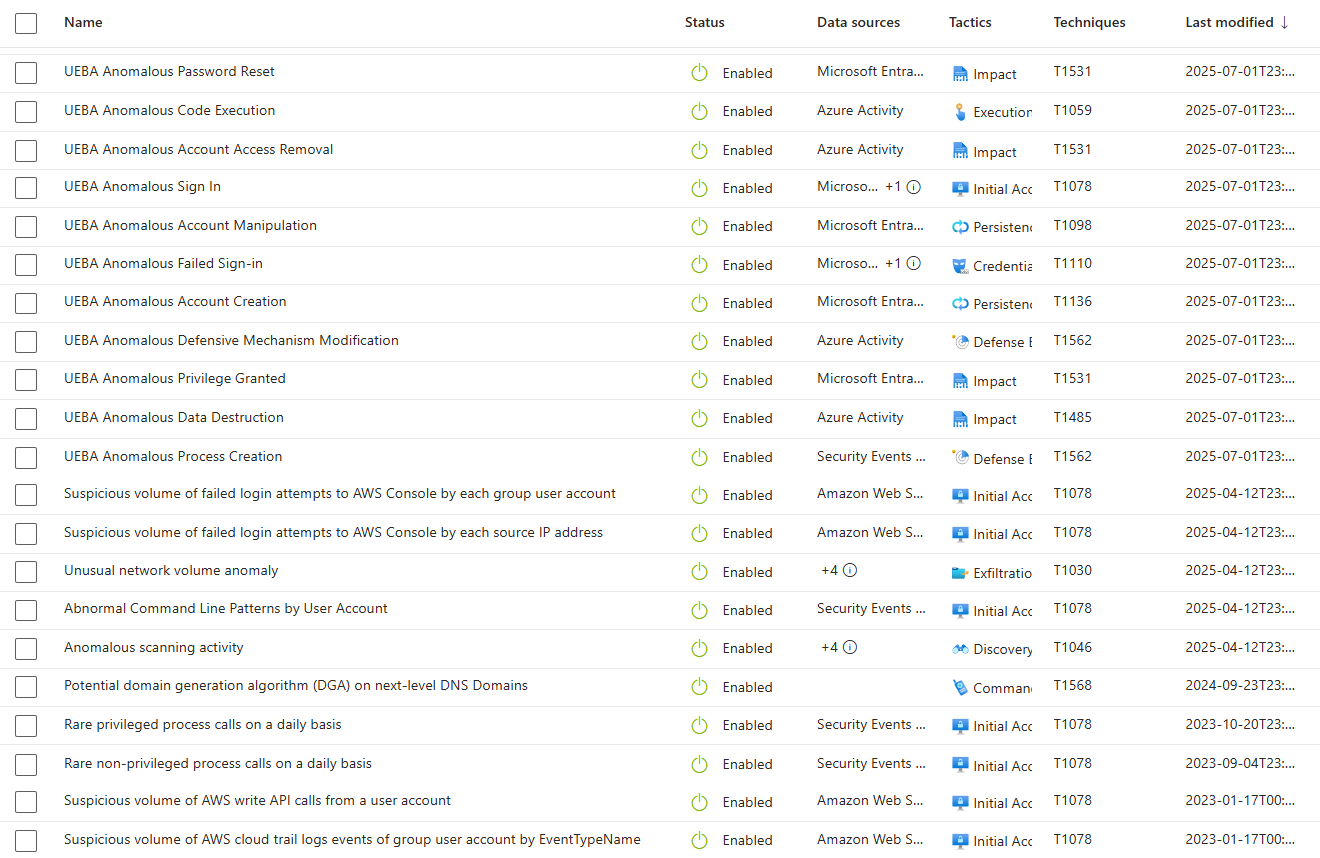Click the Initial Access icon on UEBA Anomalous Sign In
Viewport: 1320px width, 858px height.
959,187
